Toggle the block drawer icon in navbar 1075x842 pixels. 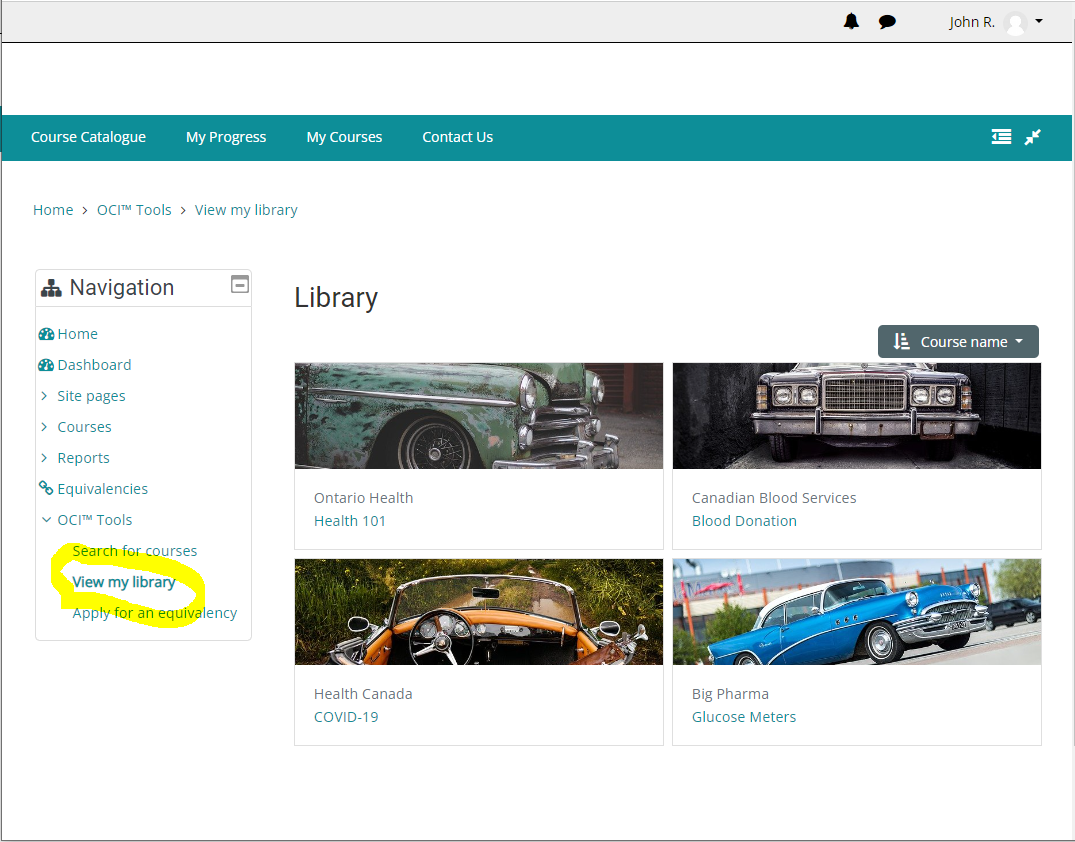click(x=1001, y=137)
